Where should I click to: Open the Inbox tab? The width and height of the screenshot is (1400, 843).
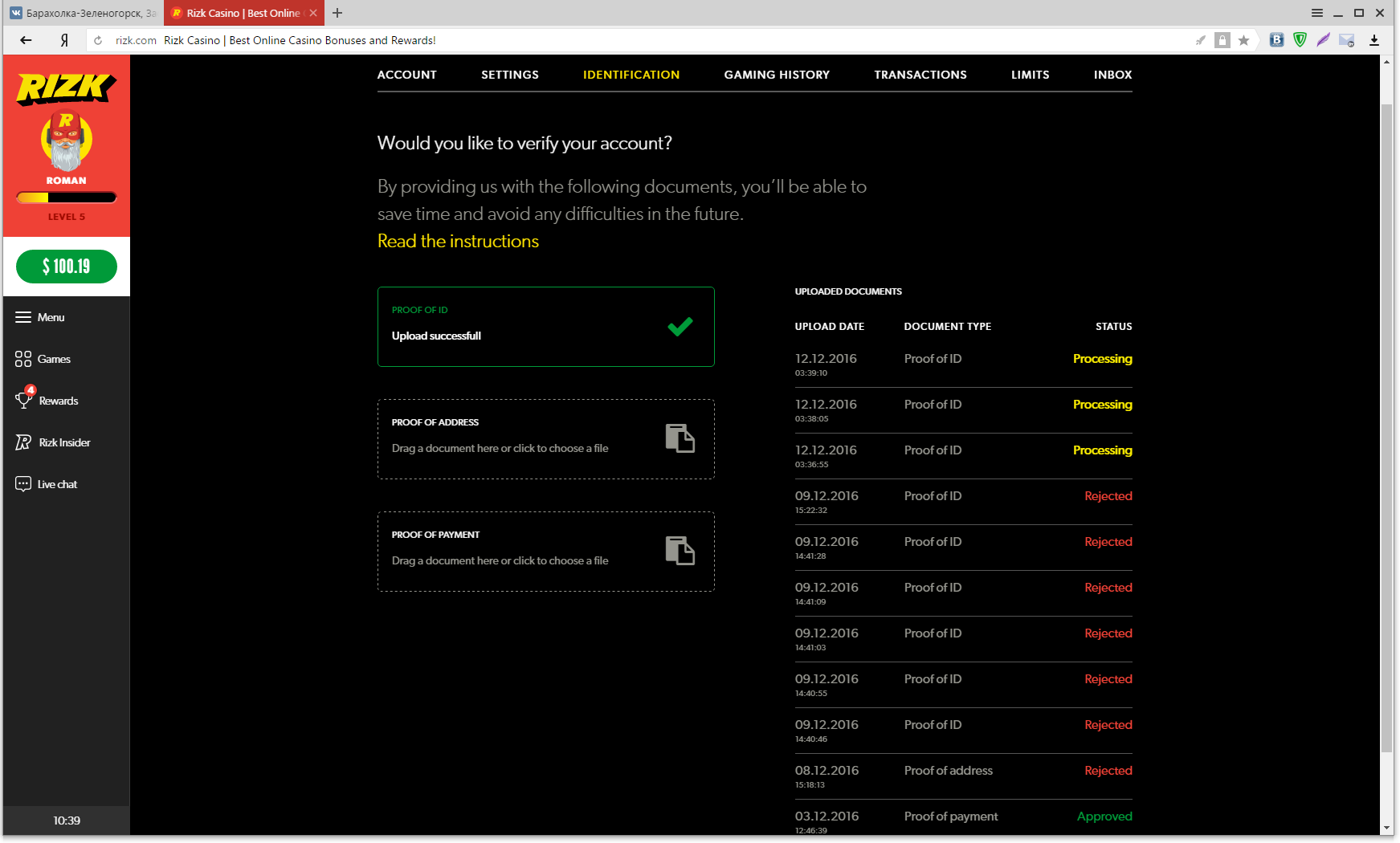pyautogui.click(x=1112, y=75)
